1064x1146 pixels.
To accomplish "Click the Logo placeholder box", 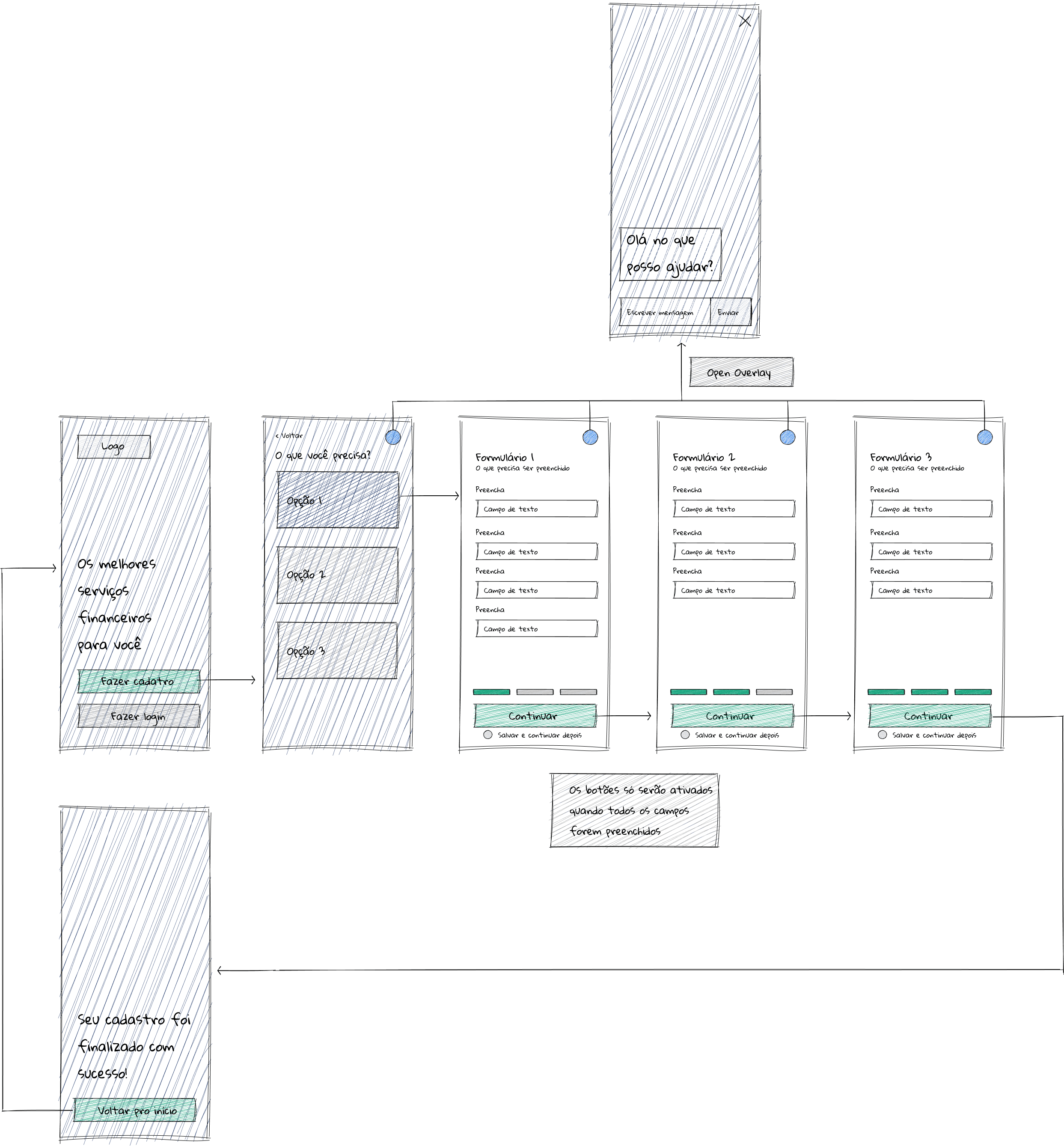I will click(114, 446).
